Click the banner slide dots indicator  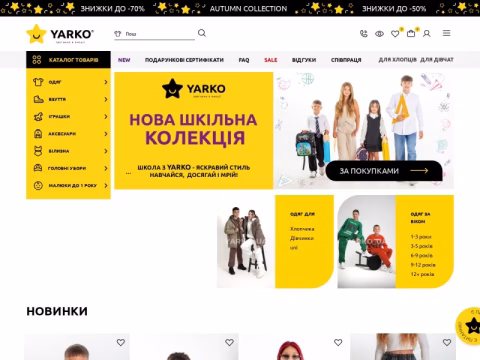(x=128, y=173)
